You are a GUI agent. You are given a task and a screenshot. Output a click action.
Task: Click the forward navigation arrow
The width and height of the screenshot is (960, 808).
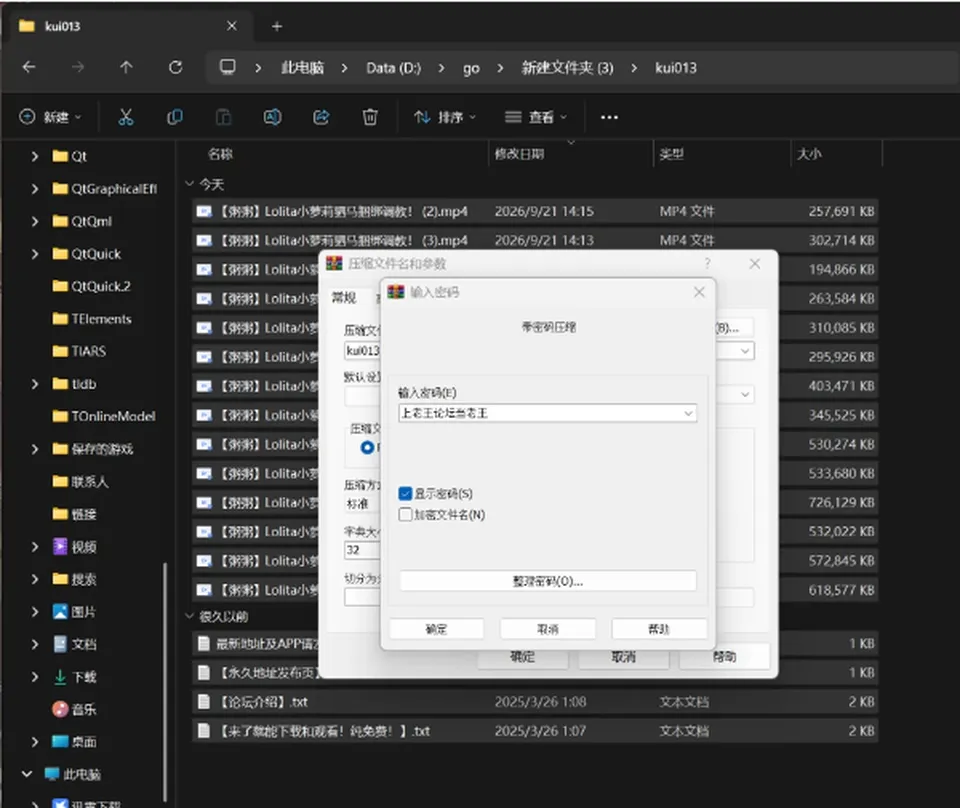pyautogui.click(x=78, y=67)
